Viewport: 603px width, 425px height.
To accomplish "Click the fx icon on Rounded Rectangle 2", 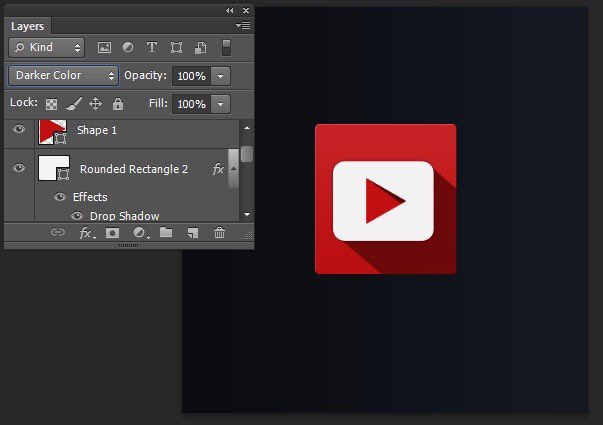I will point(218,168).
